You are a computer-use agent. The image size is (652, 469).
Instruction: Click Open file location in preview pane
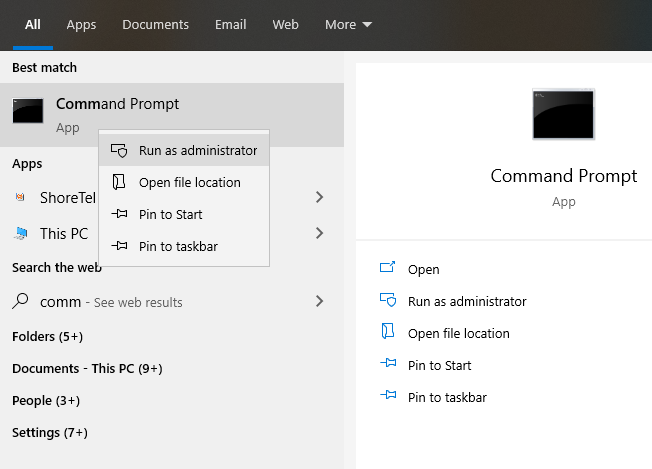coord(459,333)
